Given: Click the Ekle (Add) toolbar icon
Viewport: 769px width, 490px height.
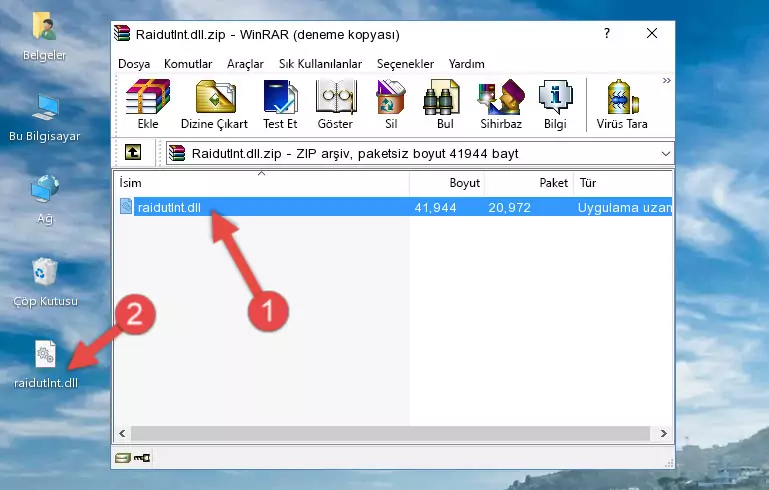Looking at the screenshot, I should tap(148, 104).
